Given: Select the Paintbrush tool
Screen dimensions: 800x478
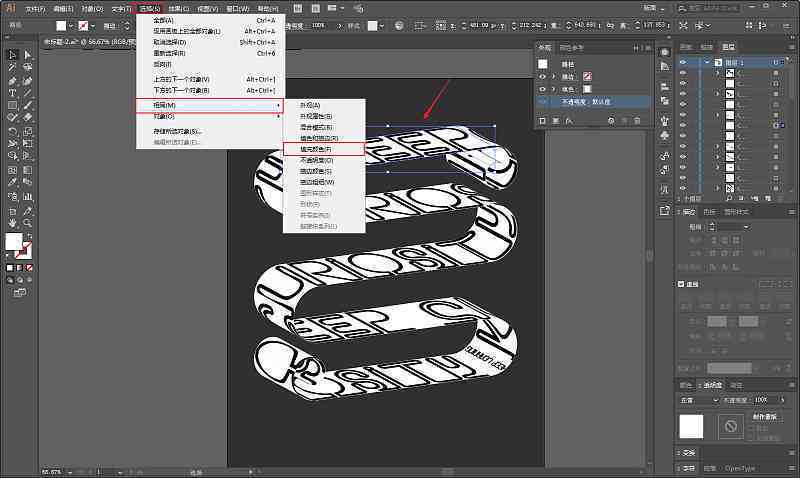Looking at the screenshot, I should 28,106.
